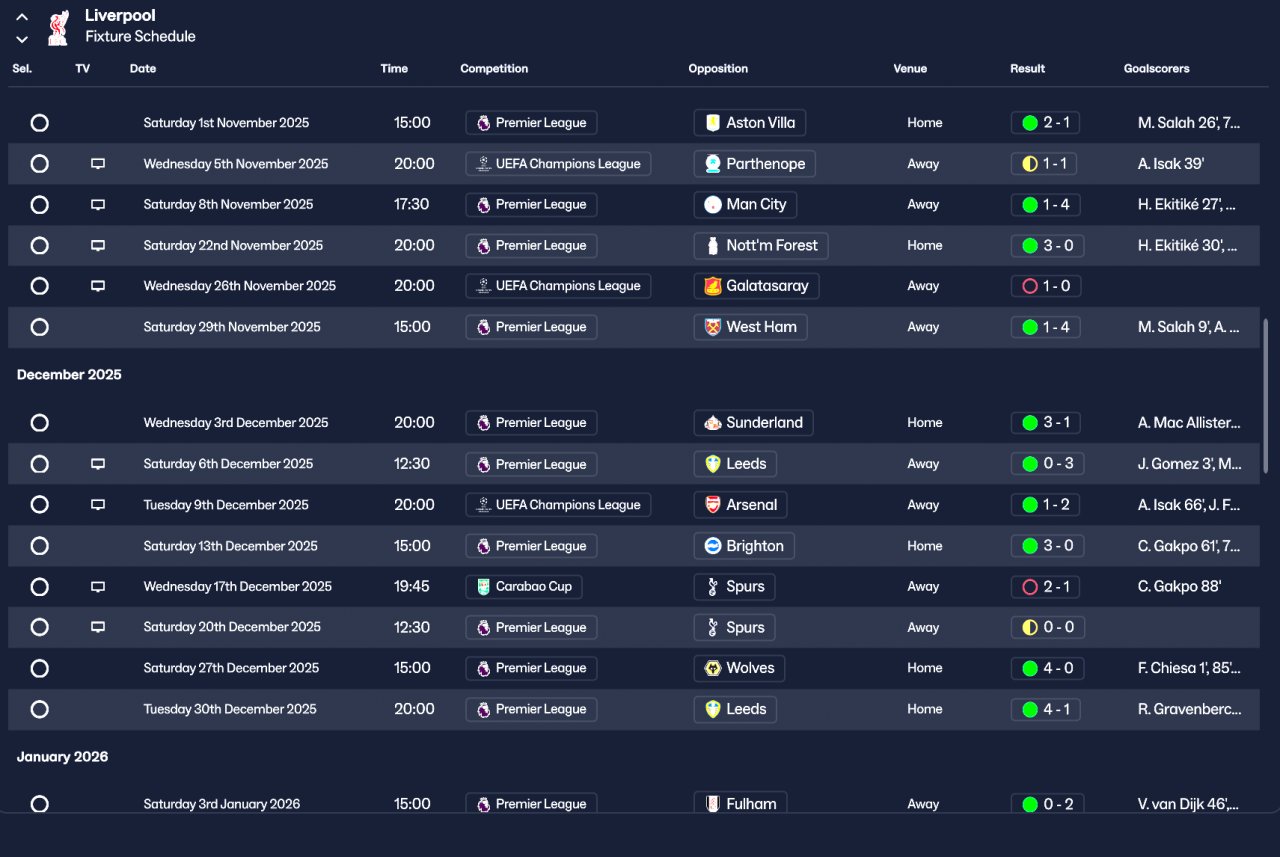This screenshot has width=1280, height=857.
Task: Click the TV icon for the Carabao Cup tie
Action: (98, 587)
